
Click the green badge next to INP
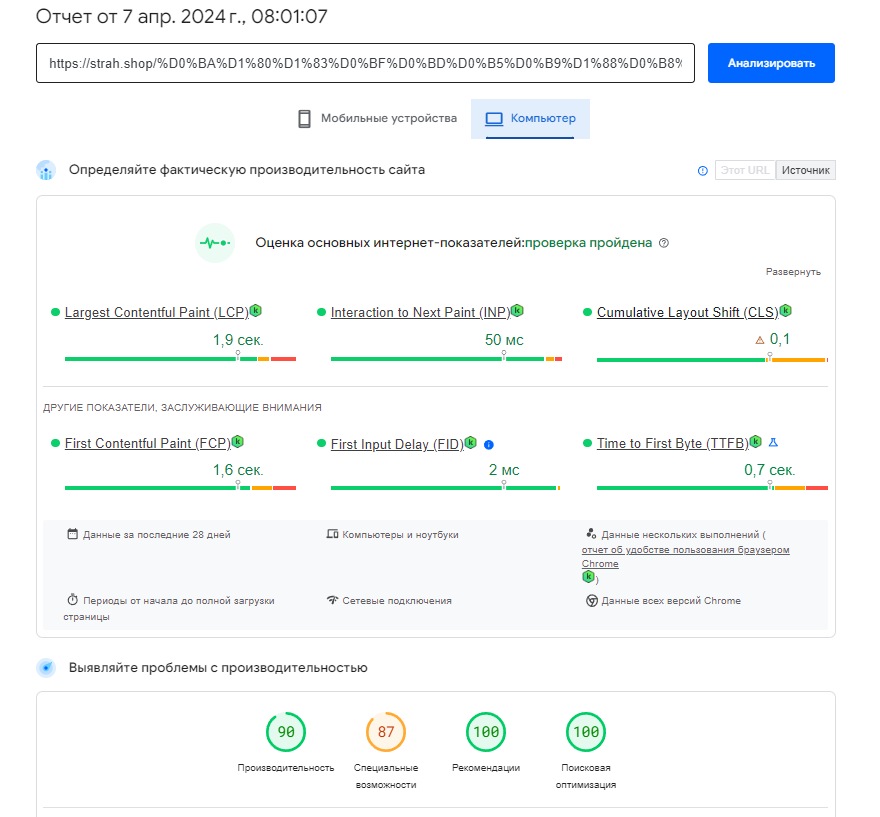click(517, 311)
